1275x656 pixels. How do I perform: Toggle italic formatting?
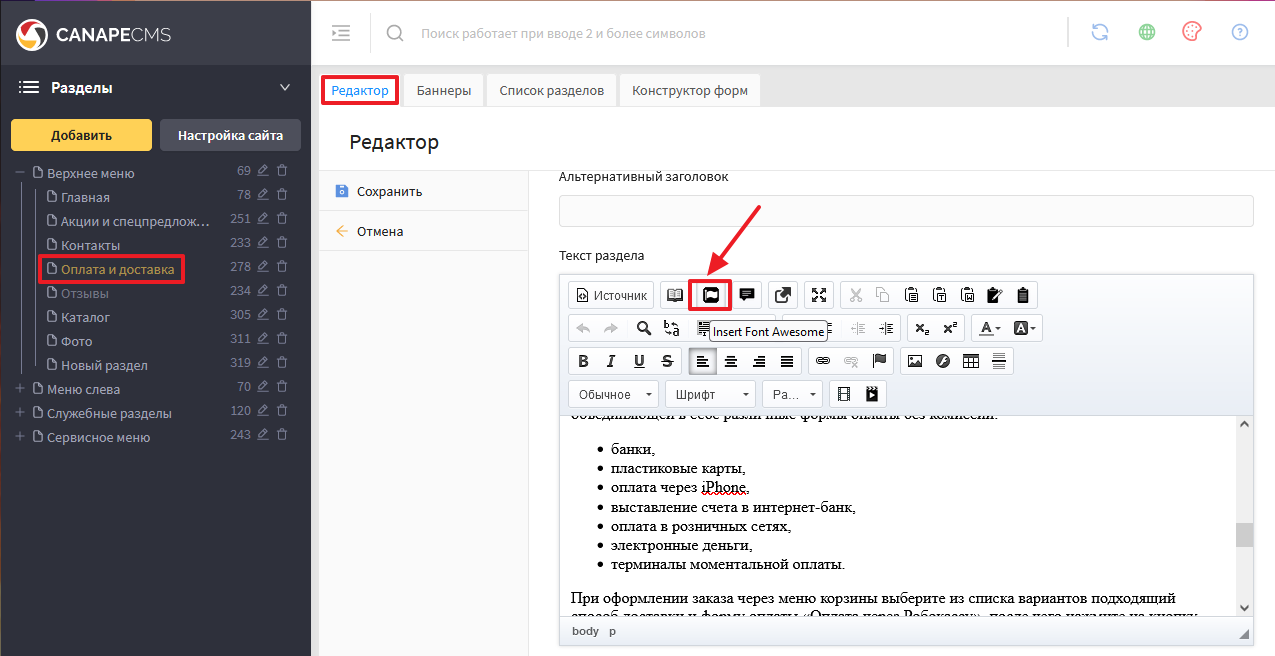coord(611,361)
